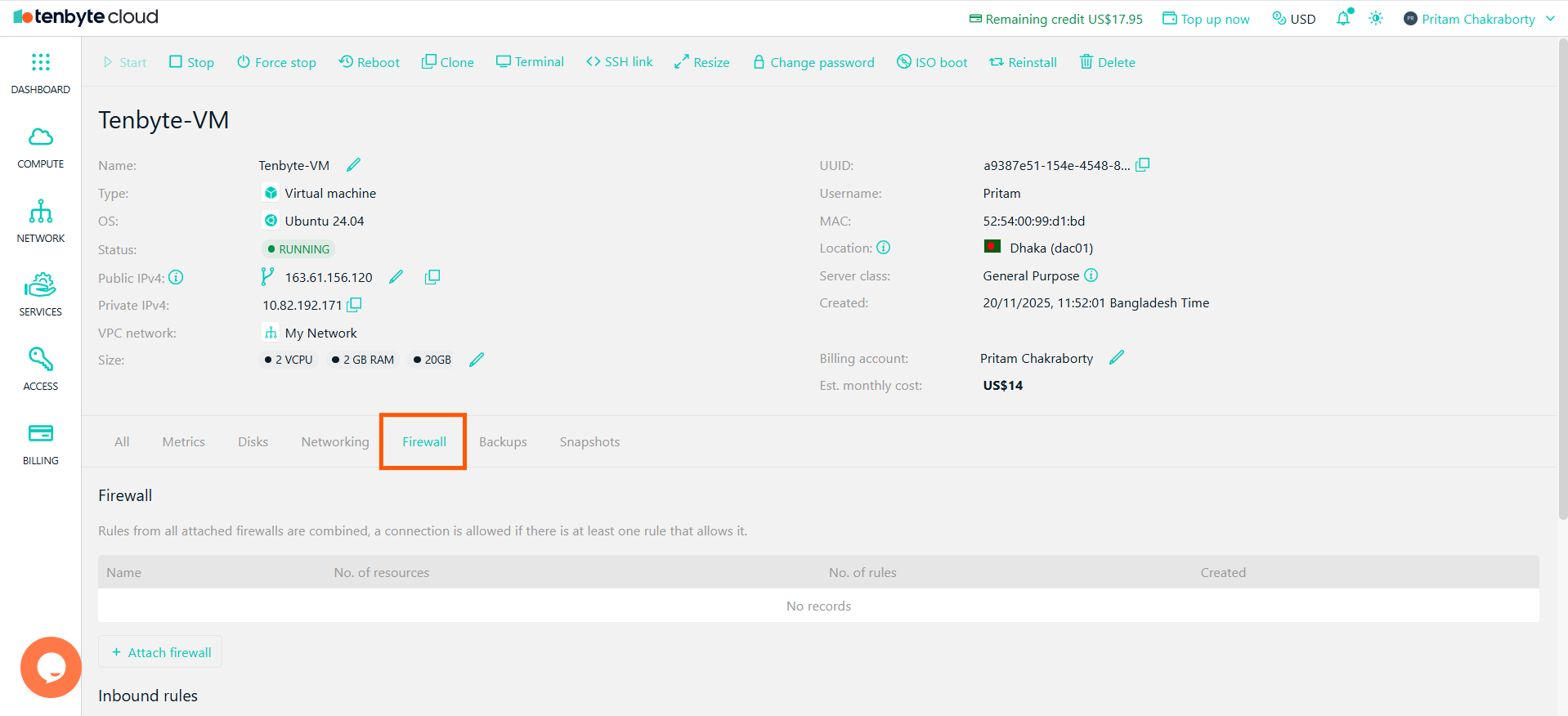Screen dimensions: 1568x716
Task: Click the No. of resources column header
Action: coord(381,572)
